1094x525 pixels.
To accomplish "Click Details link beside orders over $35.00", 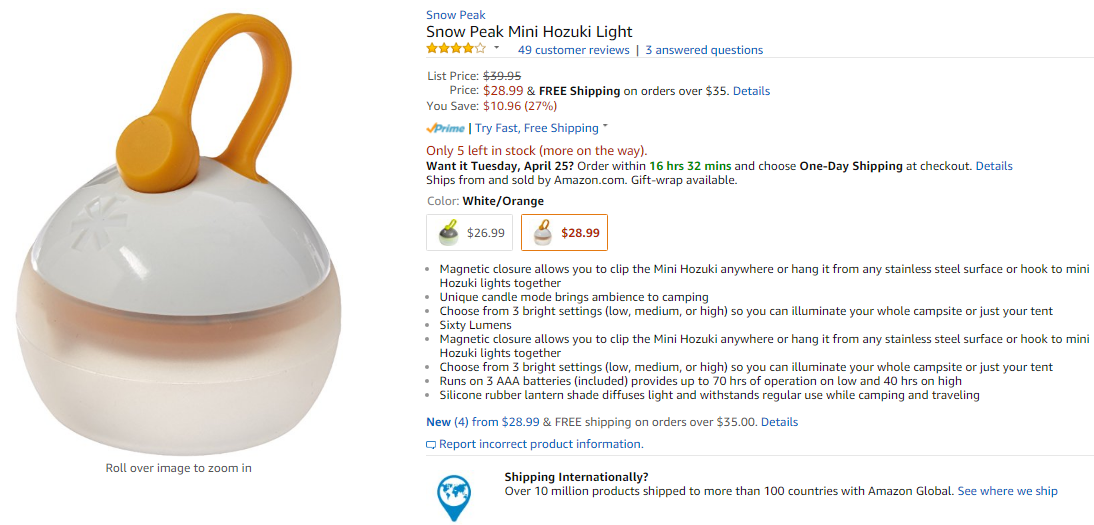I will click(x=779, y=422).
